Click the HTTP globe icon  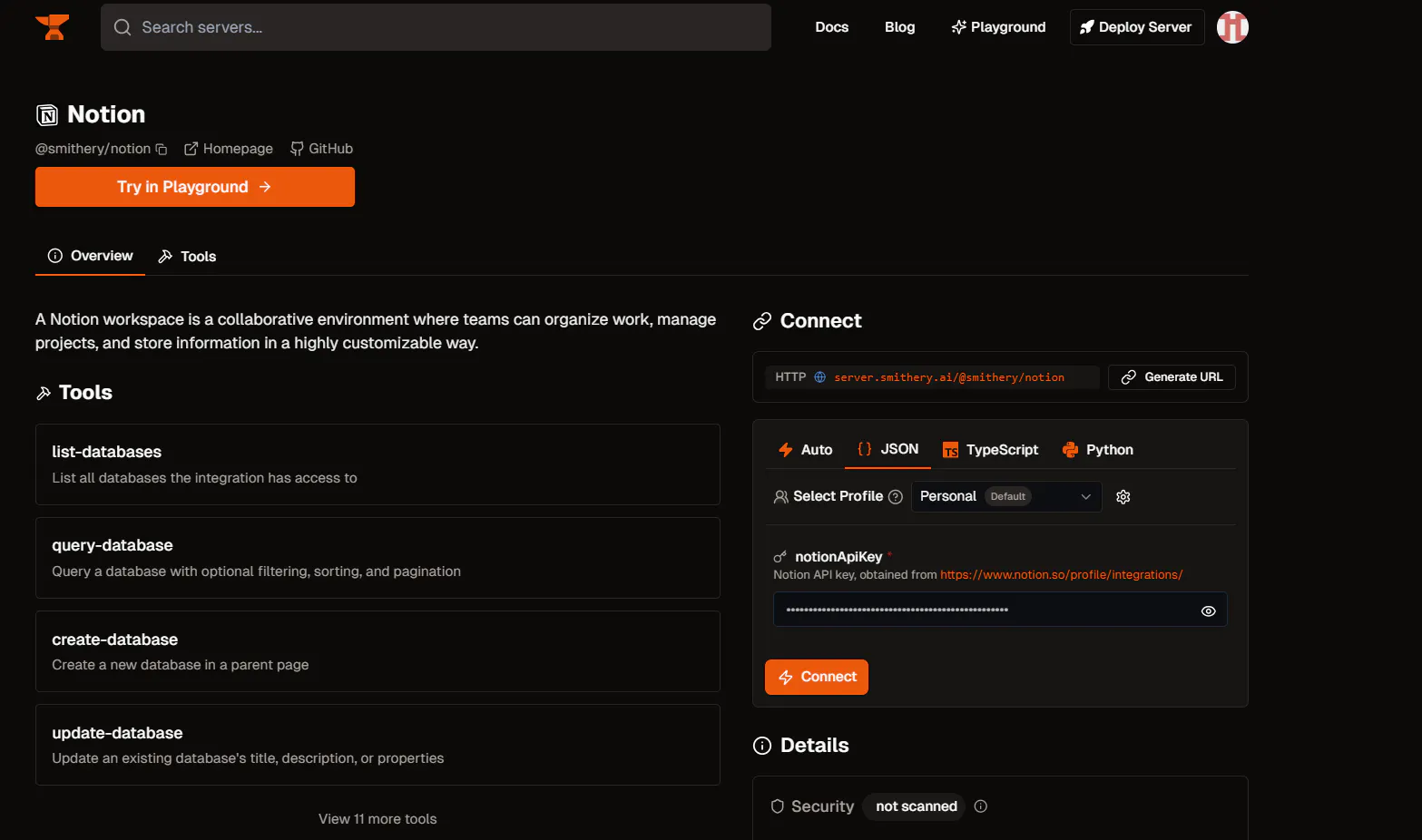pos(819,377)
